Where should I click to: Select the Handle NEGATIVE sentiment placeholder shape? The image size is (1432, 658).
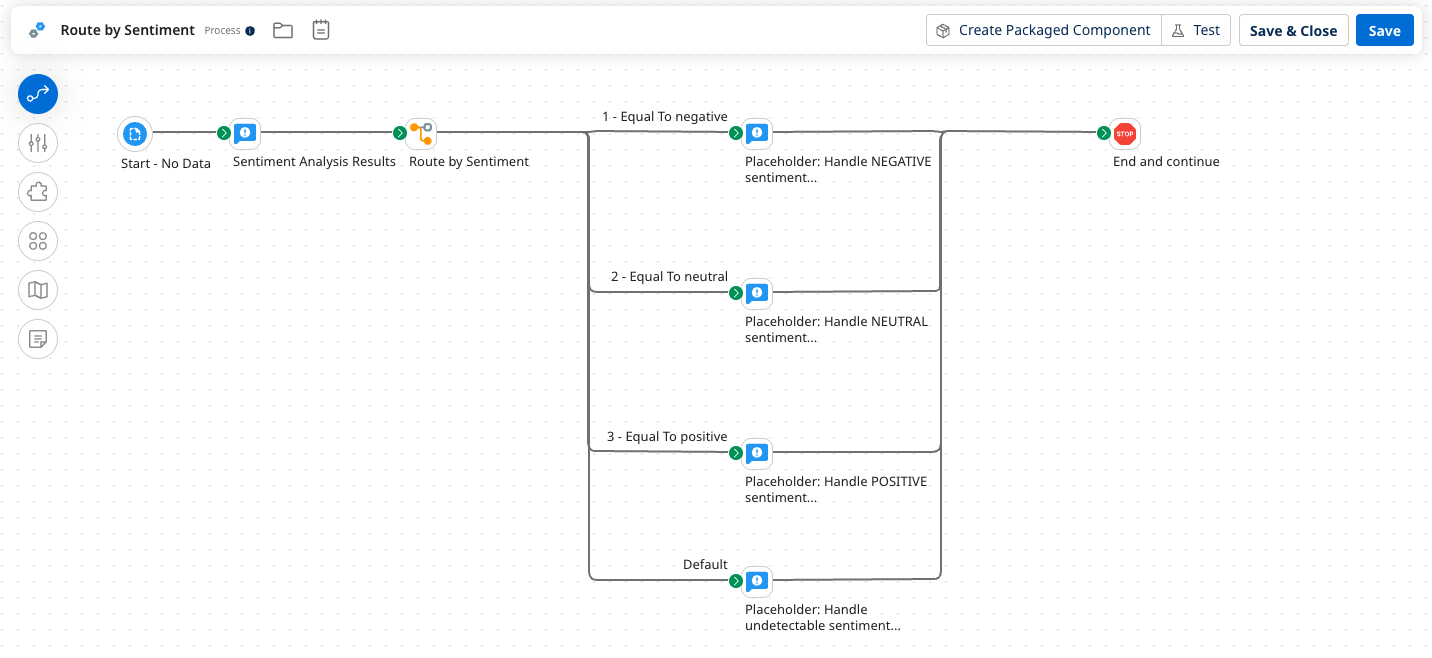pos(757,133)
